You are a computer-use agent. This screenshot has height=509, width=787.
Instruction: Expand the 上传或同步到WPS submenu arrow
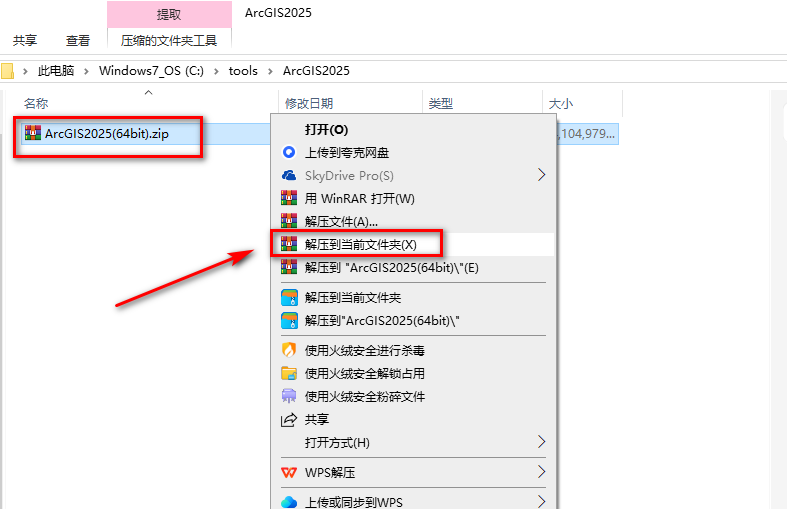[x=542, y=502]
